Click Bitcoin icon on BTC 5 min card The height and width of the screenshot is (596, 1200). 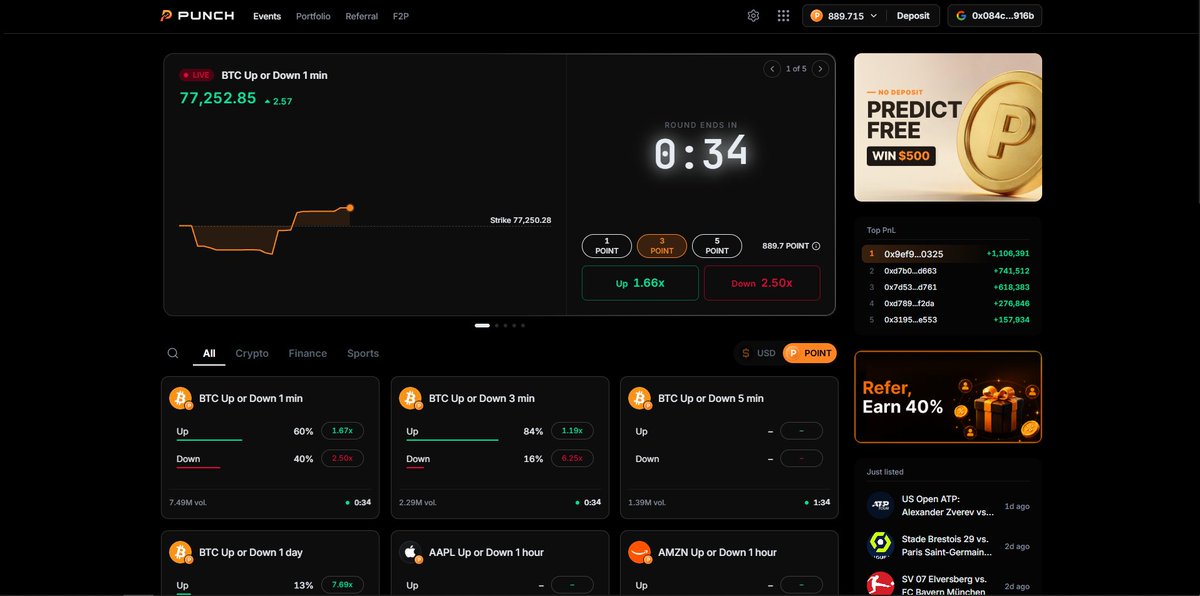[640, 398]
